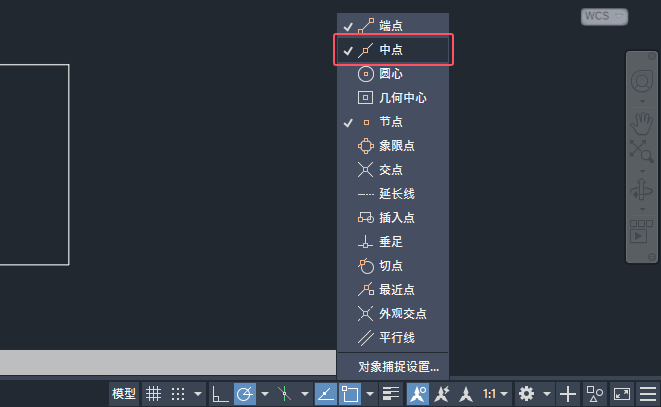
Task: Choose 平行线 parallel from snap menu
Action: [392, 338]
